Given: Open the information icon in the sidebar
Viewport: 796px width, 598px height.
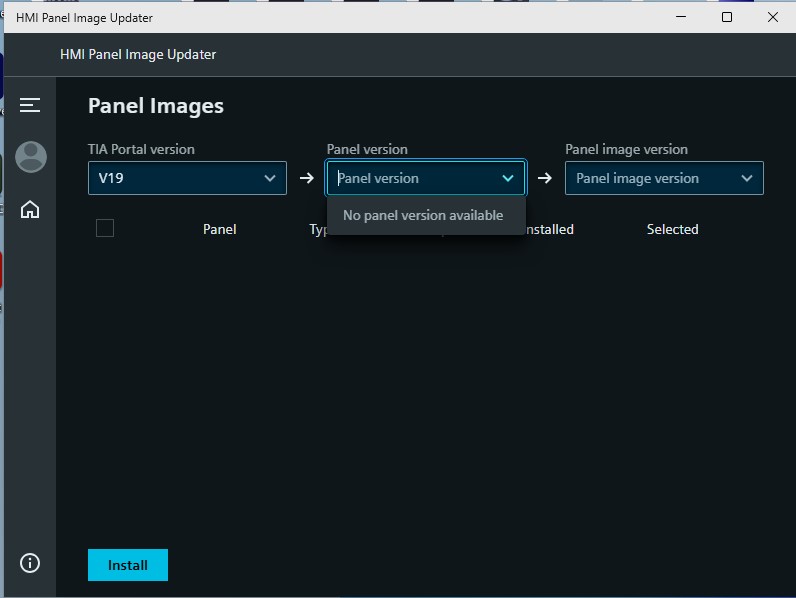Looking at the screenshot, I should point(30,563).
